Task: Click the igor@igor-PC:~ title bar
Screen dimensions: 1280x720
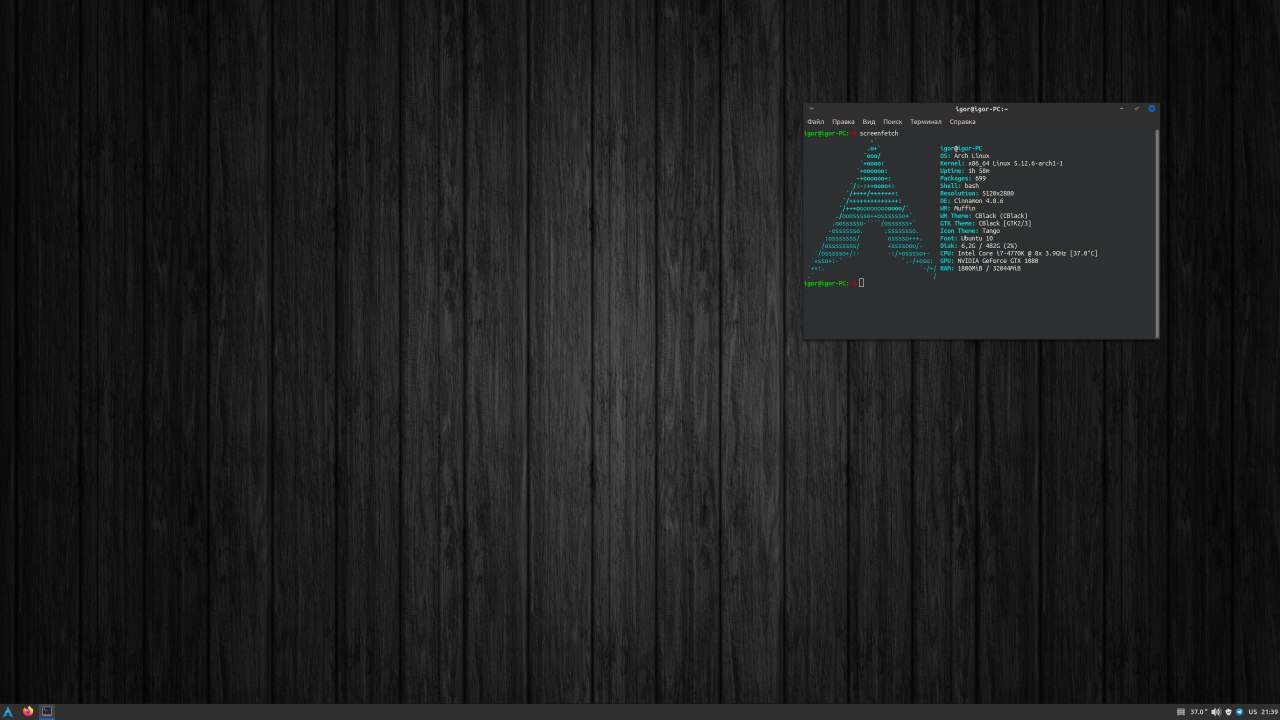Action: point(981,108)
